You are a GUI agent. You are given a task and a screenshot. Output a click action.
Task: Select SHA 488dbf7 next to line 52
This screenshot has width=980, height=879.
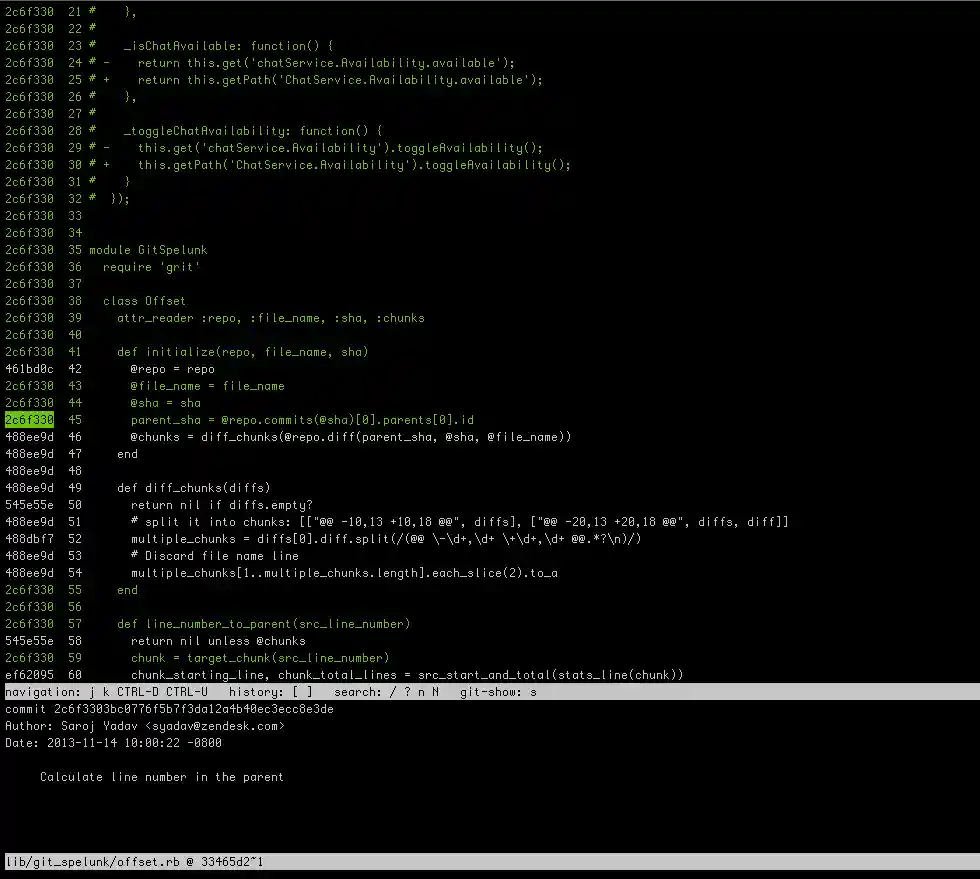point(28,538)
